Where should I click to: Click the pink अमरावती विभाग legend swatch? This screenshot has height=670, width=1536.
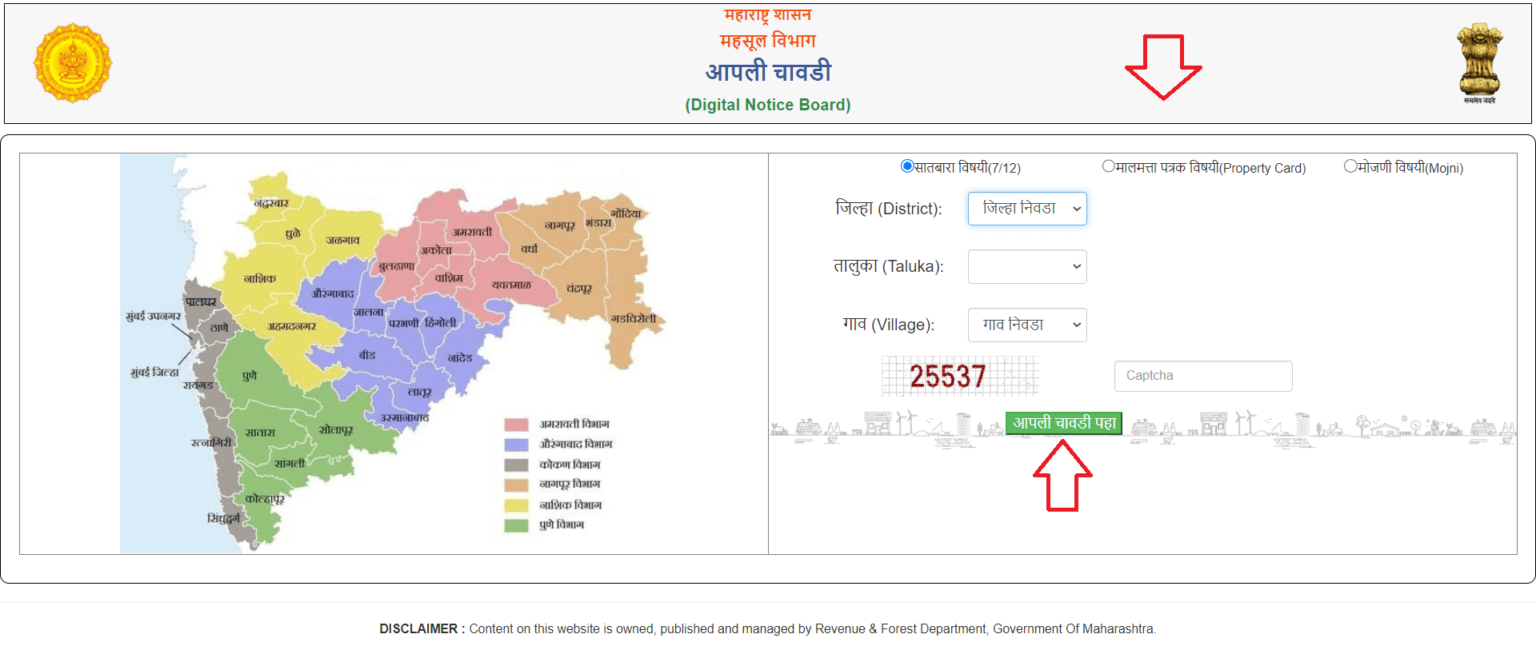pos(516,423)
